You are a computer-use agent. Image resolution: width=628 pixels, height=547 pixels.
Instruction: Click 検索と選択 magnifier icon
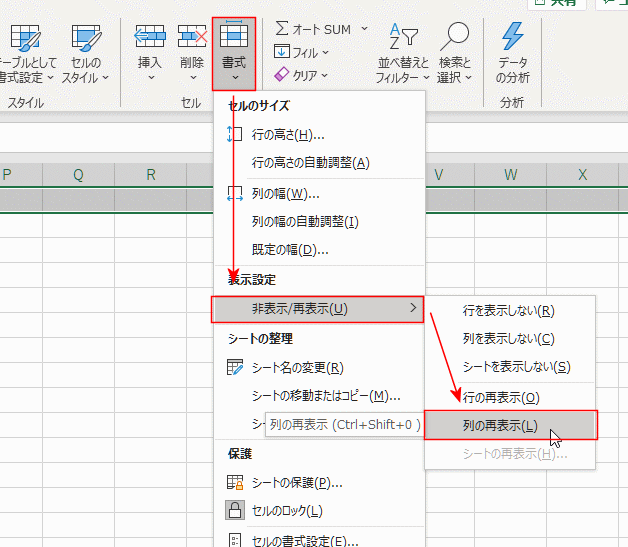point(455,38)
